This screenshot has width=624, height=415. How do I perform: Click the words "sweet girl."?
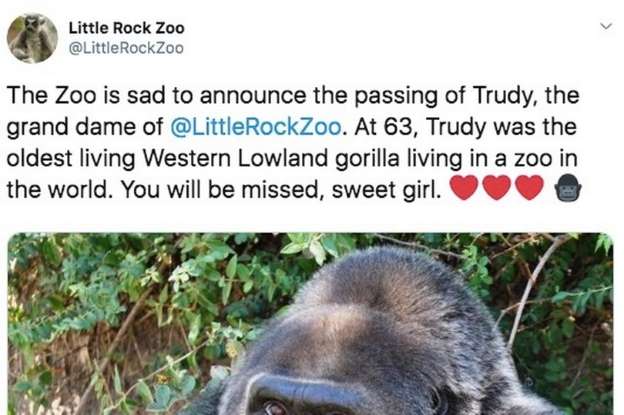tap(386, 190)
